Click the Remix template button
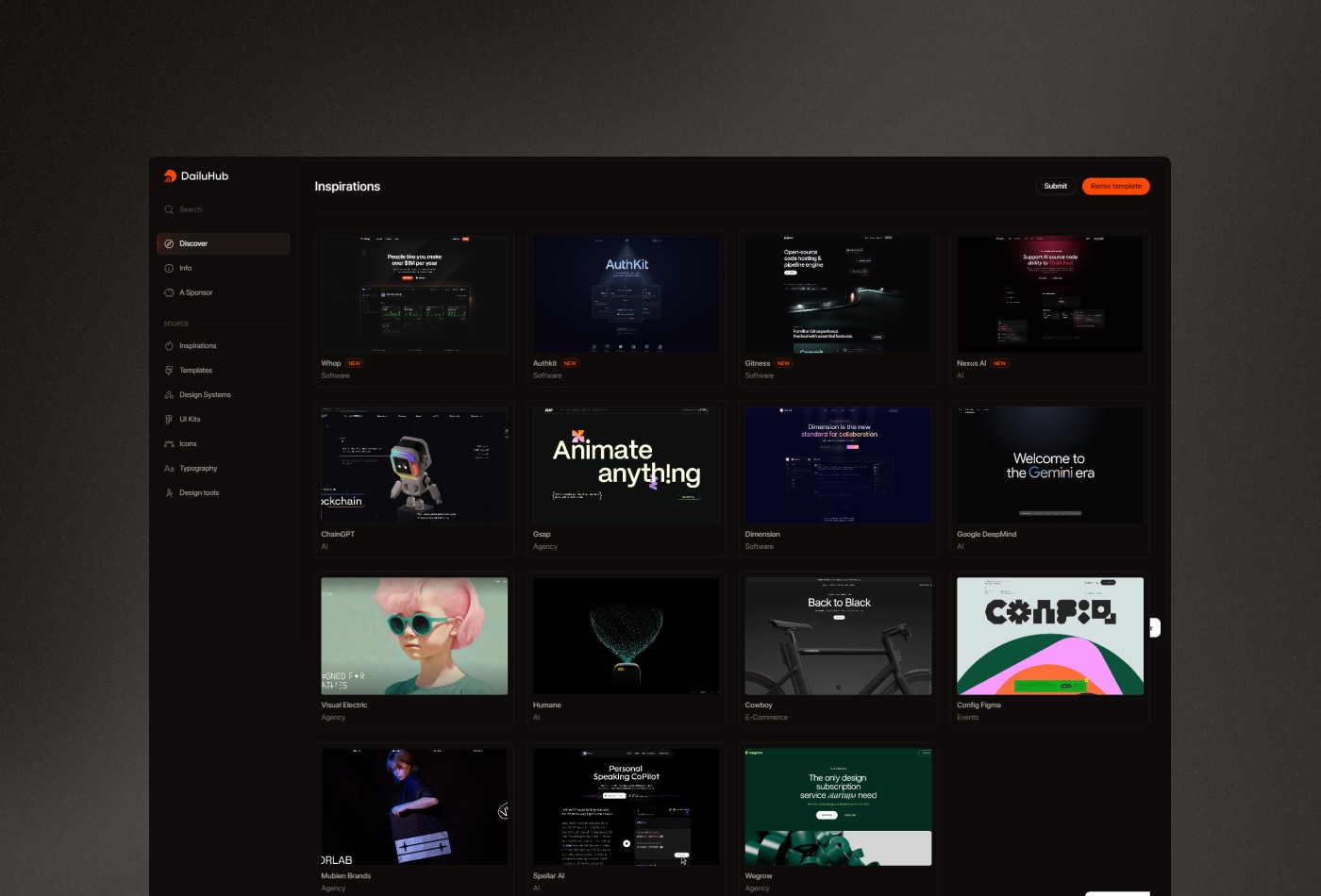 point(1115,187)
